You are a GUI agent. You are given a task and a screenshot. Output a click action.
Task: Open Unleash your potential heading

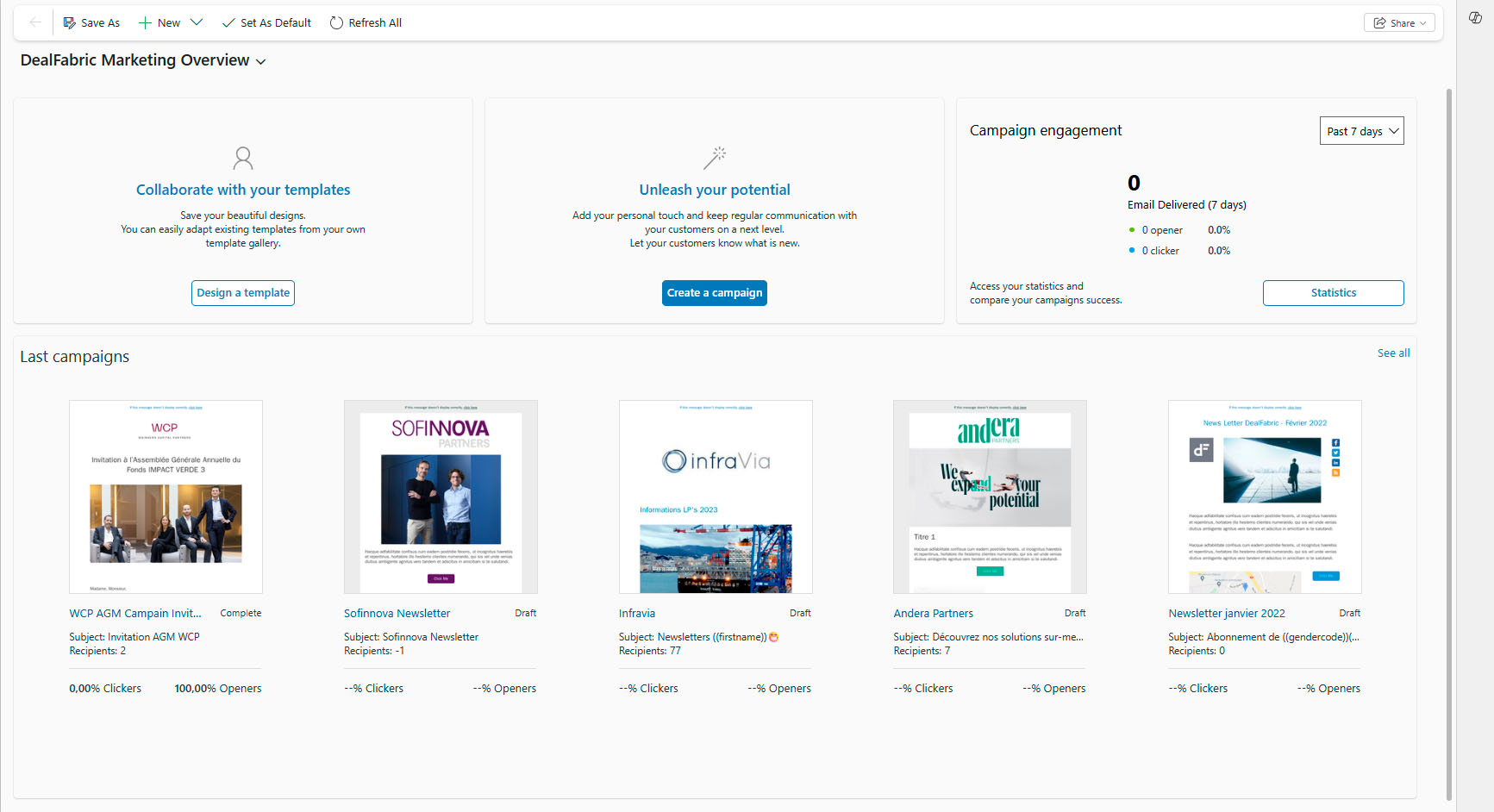pos(715,190)
